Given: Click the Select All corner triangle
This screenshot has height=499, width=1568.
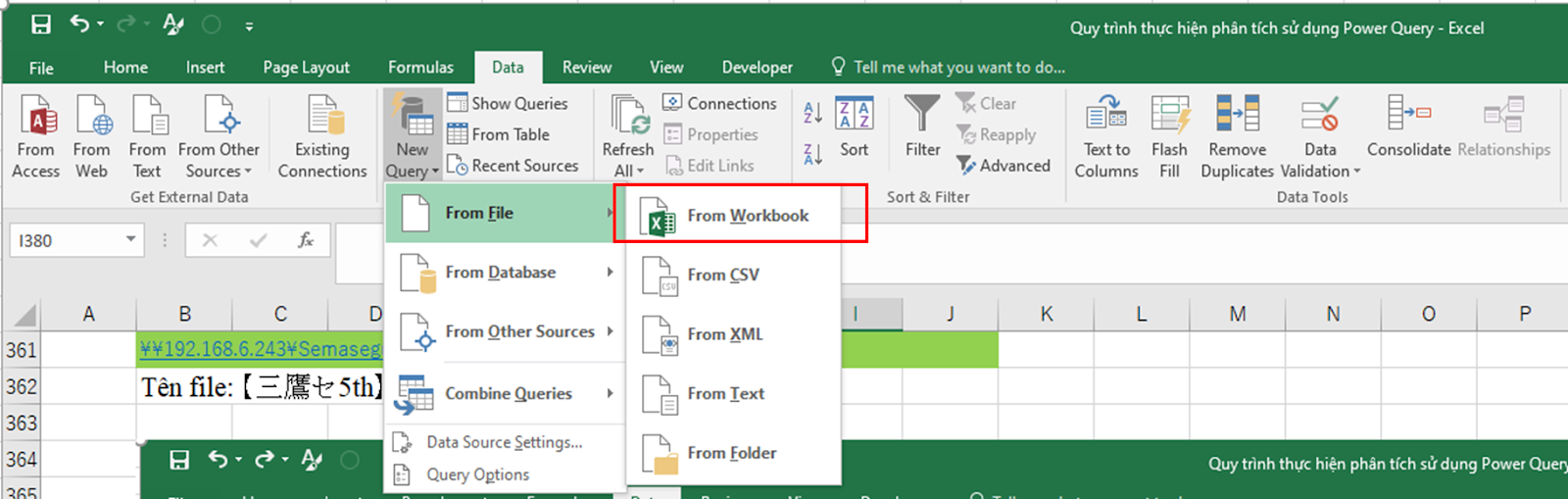Looking at the screenshot, I should coord(24,315).
